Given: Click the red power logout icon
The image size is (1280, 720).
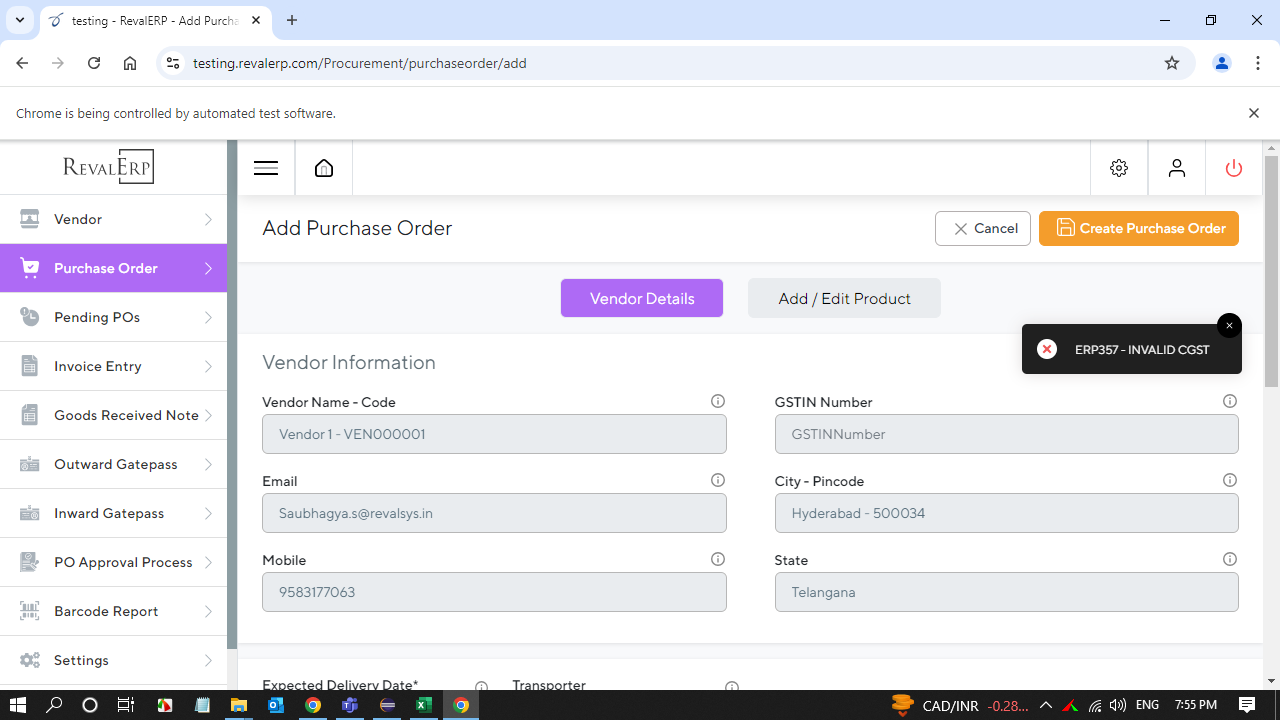Looking at the screenshot, I should (1234, 168).
